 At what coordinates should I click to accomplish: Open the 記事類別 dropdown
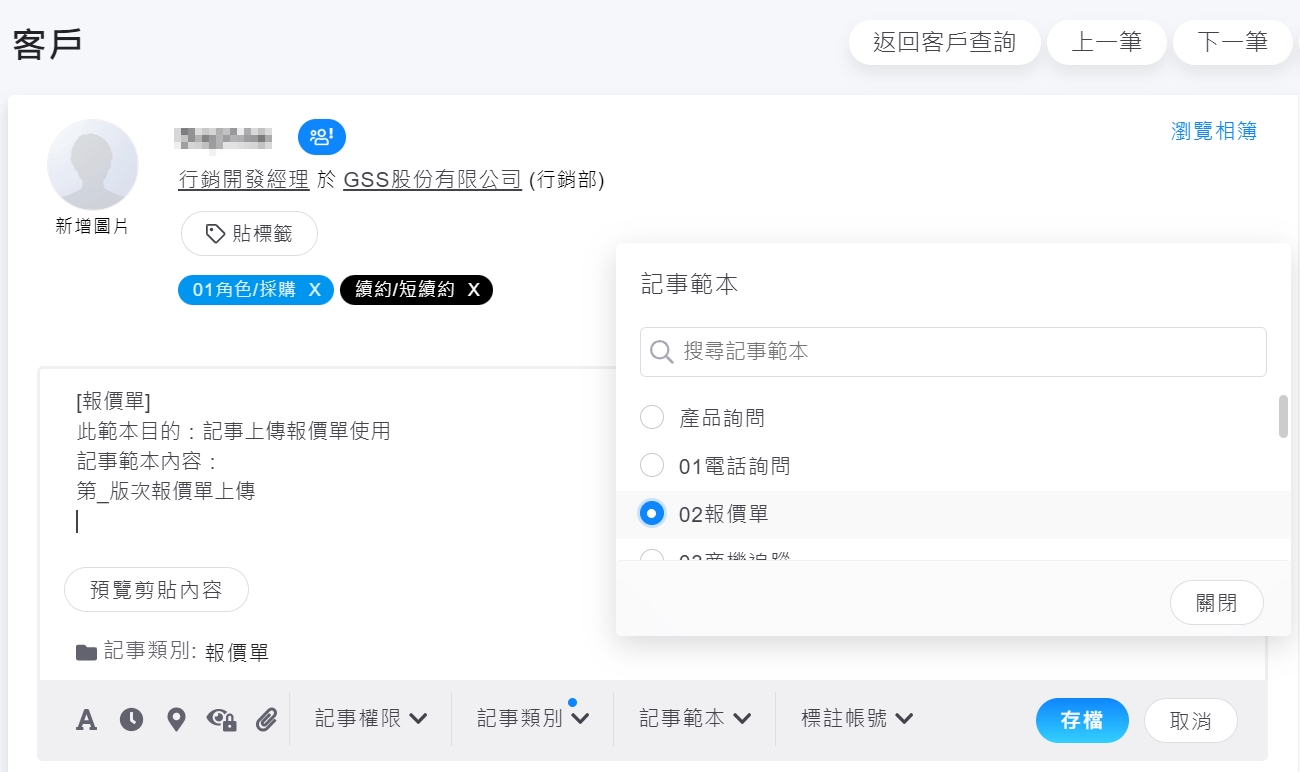pyautogui.click(x=532, y=718)
